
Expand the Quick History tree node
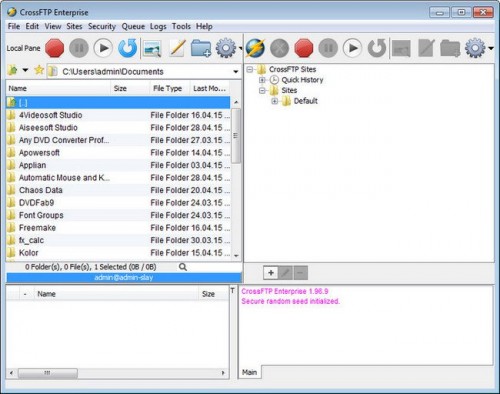[262, 80]
